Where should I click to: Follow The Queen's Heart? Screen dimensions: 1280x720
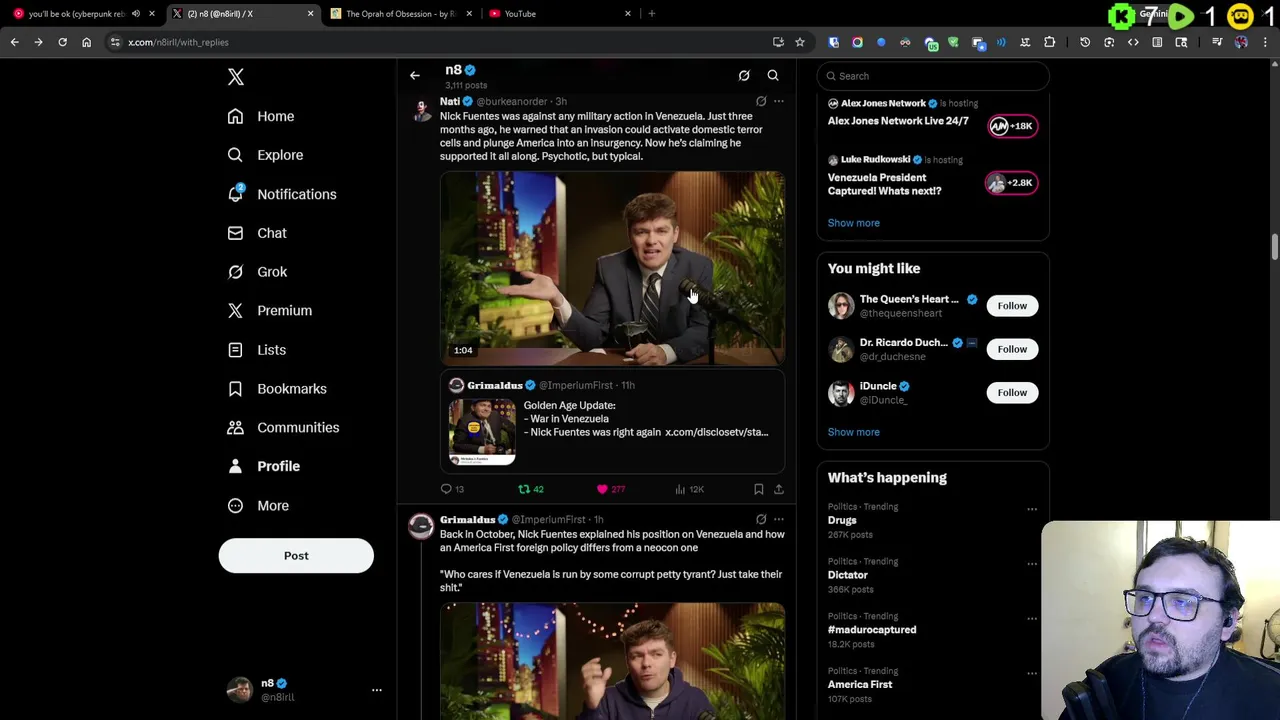pos(1012,306)
